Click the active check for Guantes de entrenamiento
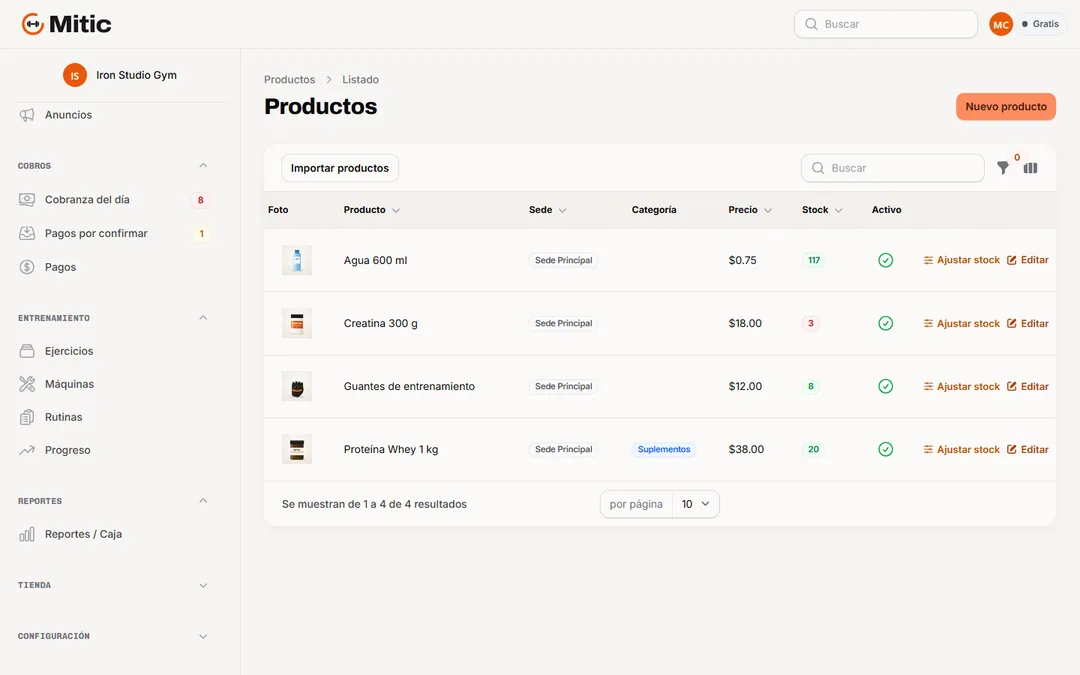The height and width of the screenshot is (675, 1080). click(886, 386)
